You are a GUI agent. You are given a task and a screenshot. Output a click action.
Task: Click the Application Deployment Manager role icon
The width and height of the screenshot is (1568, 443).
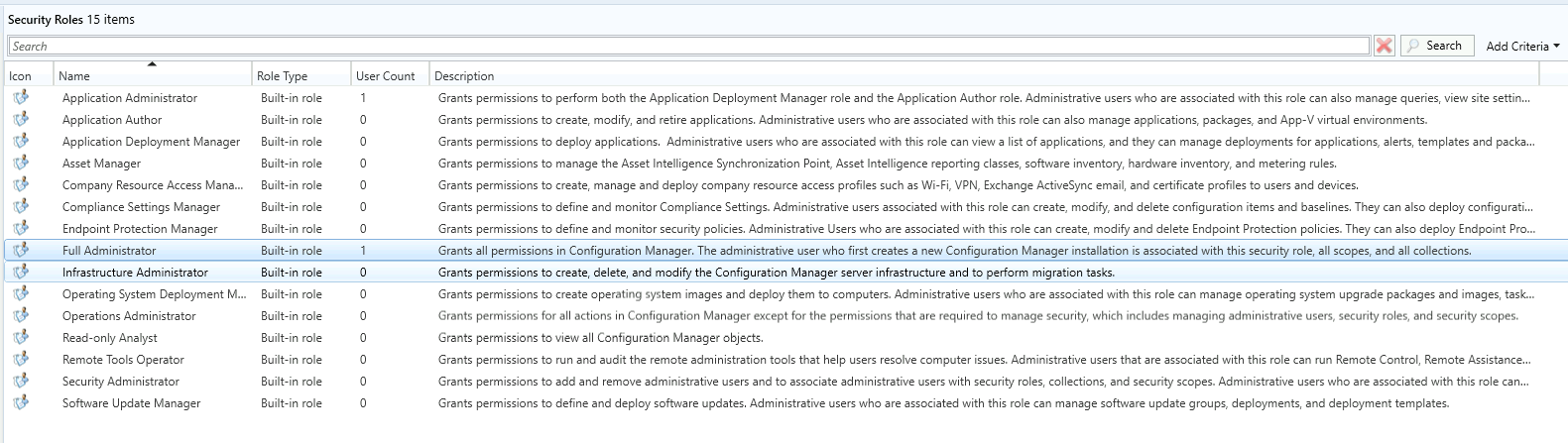coord(21,142)
